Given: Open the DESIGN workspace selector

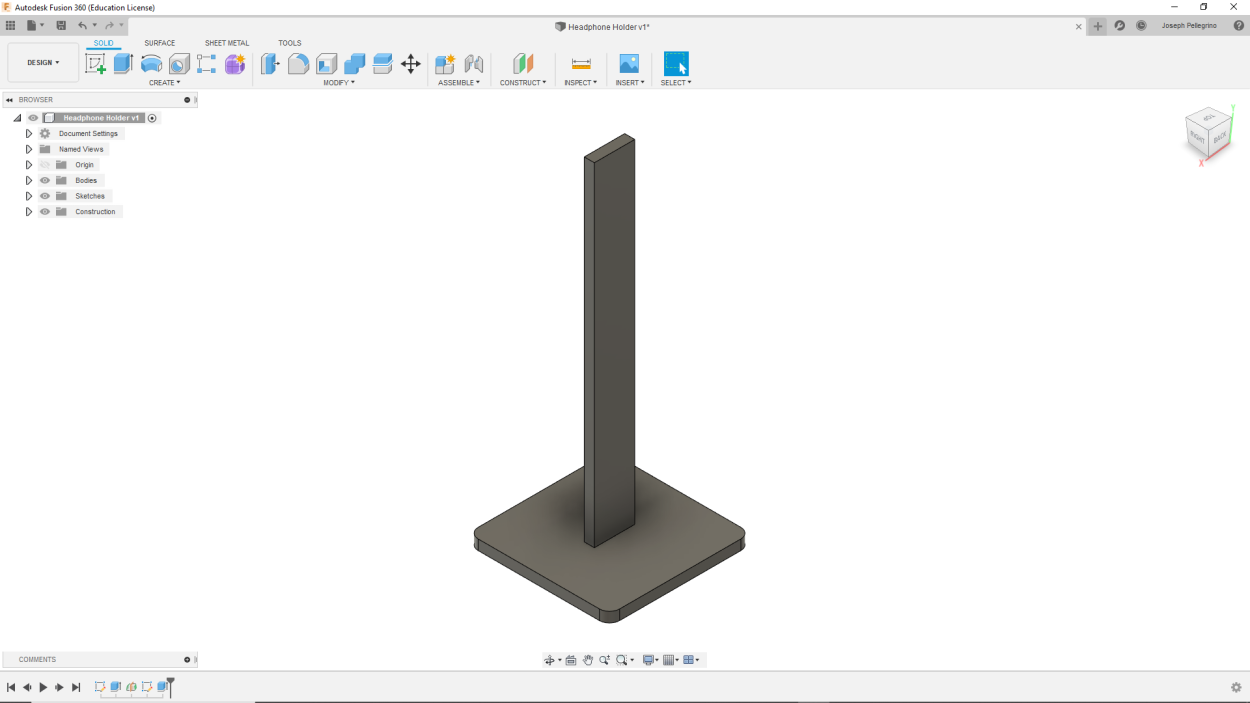Looking at the screenshot, I should [42, 62].
